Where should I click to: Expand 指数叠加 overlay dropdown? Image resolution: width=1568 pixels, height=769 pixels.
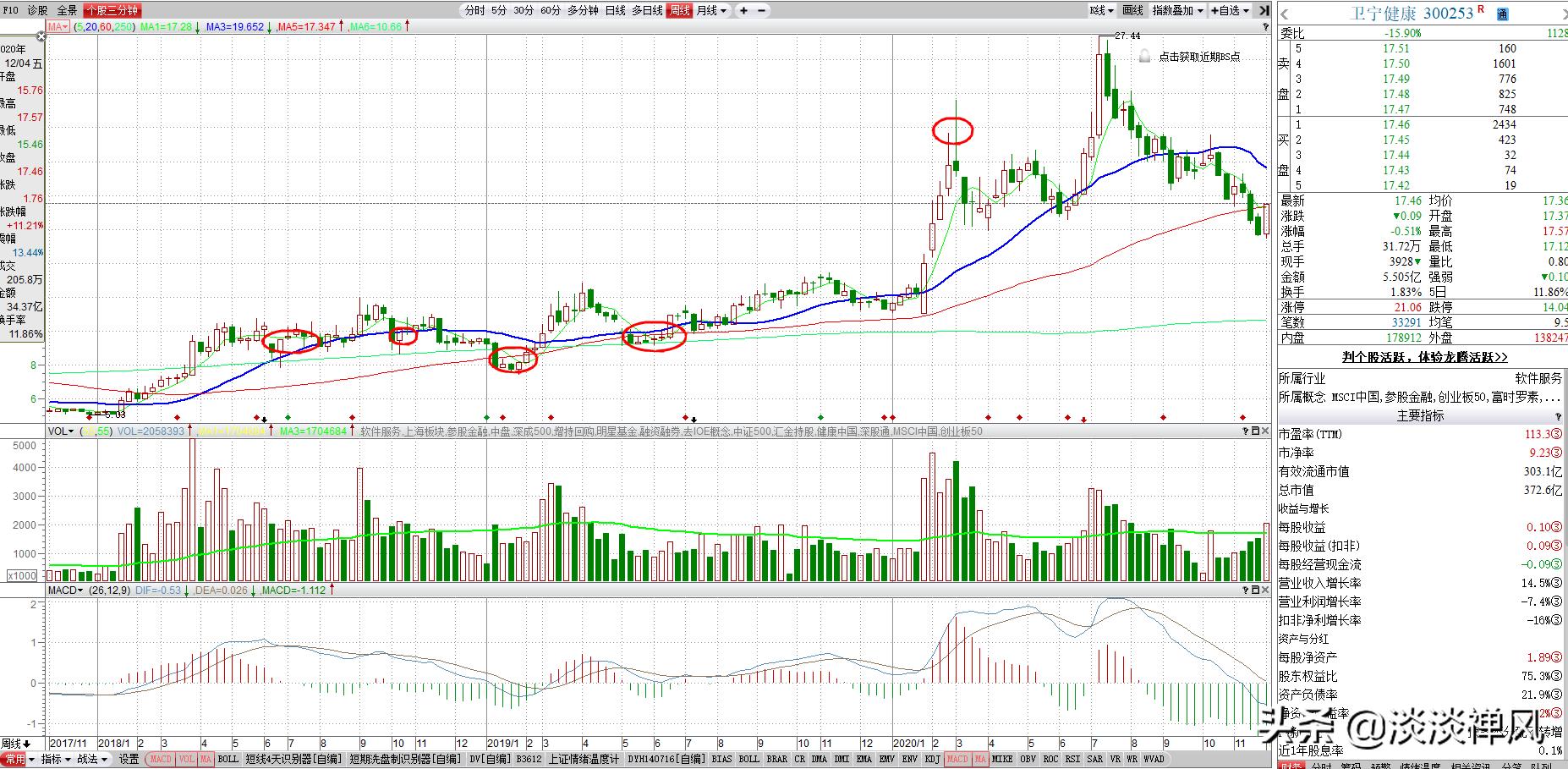pyautogui.click(x=1178, y=10)
